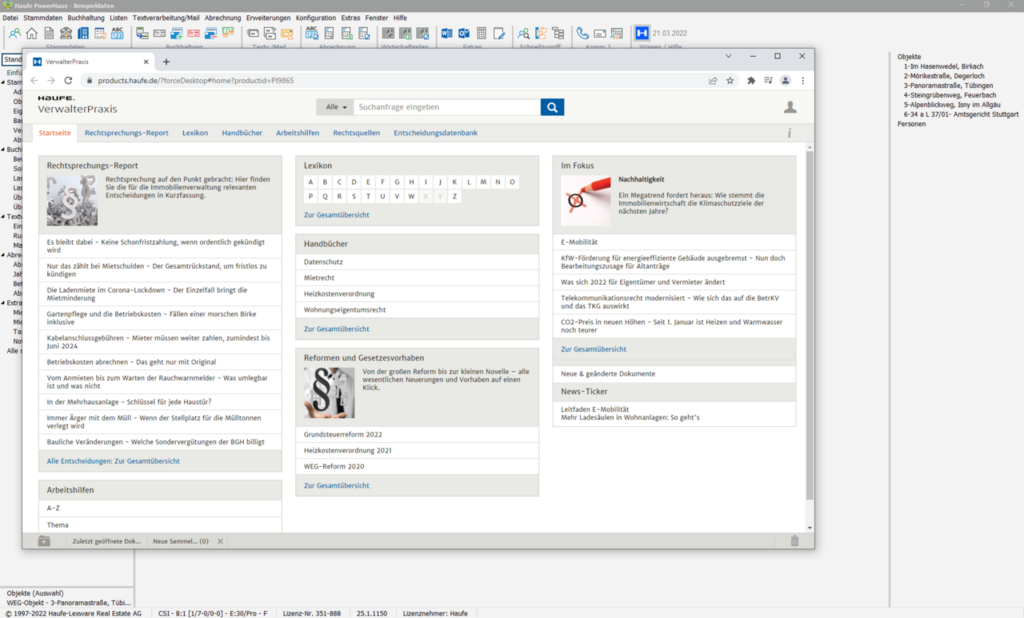Viewport: 1024px width, 618px height.
Task: Collapse the Text... tree node in sidebar
Action: point(3,216)
